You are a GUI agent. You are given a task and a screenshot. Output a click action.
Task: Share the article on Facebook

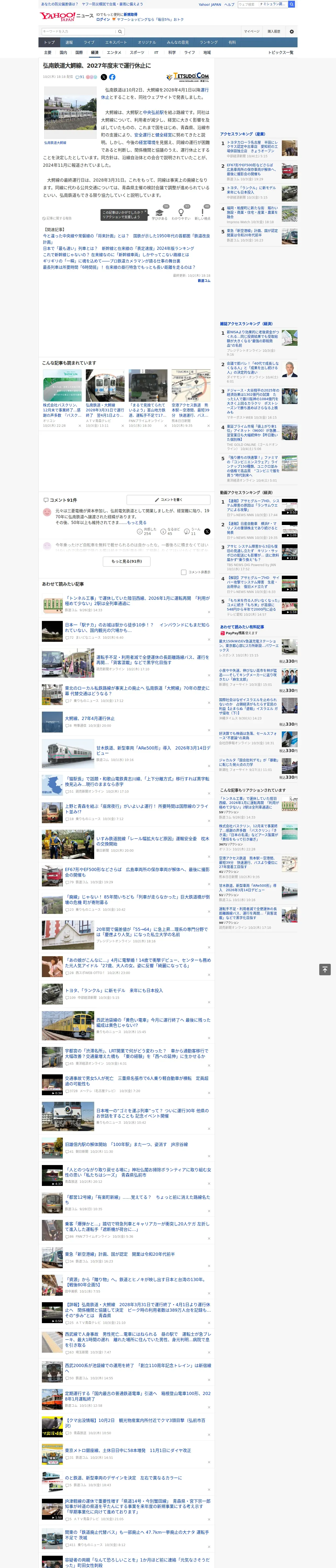pos(112,77)
